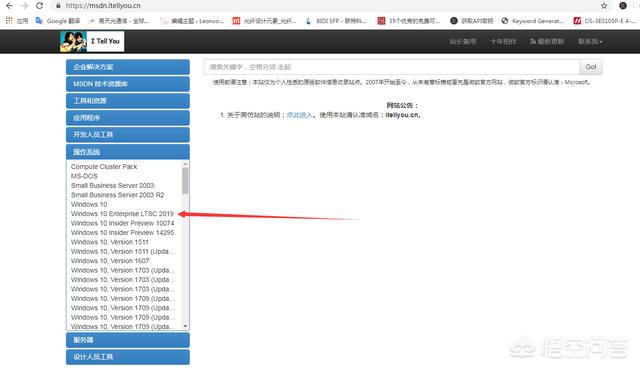Open the 35个优秀的免费 bookmark
Image resolution: width=640 pixels, height=370 pixels.
tap(409, 21)
